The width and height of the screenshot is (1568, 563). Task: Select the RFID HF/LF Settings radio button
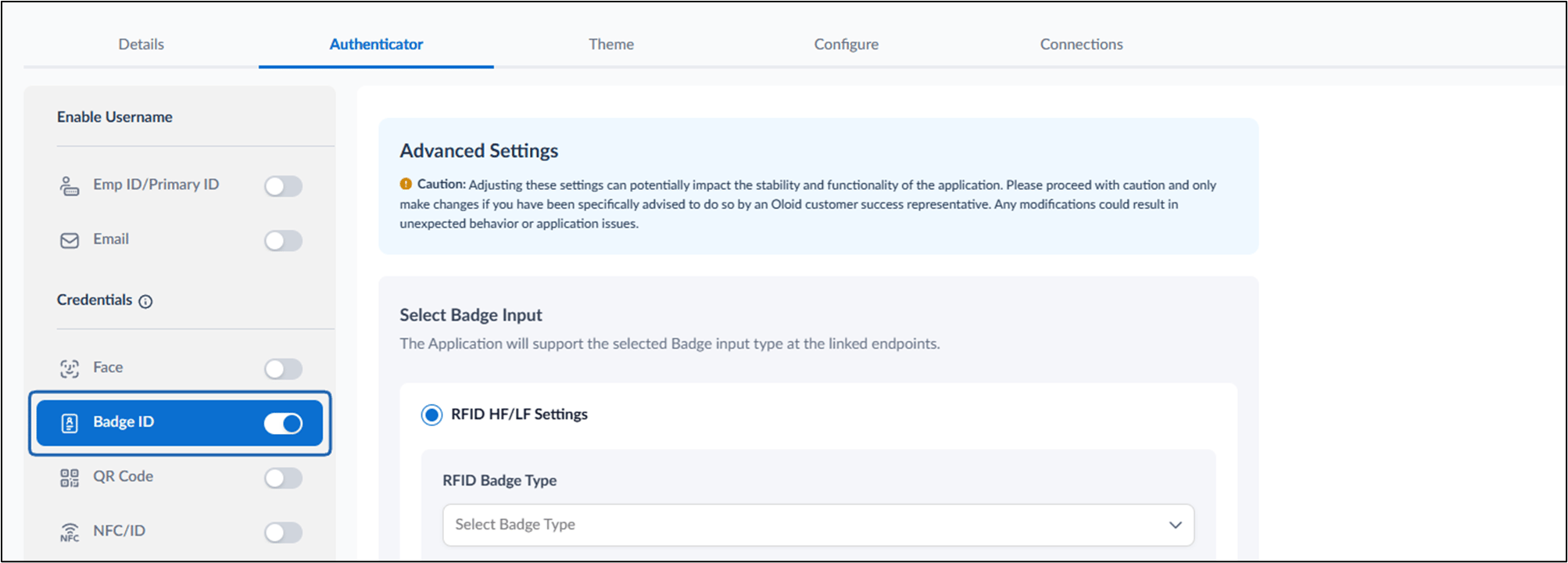pyautogui.click(x=431, y=414)
